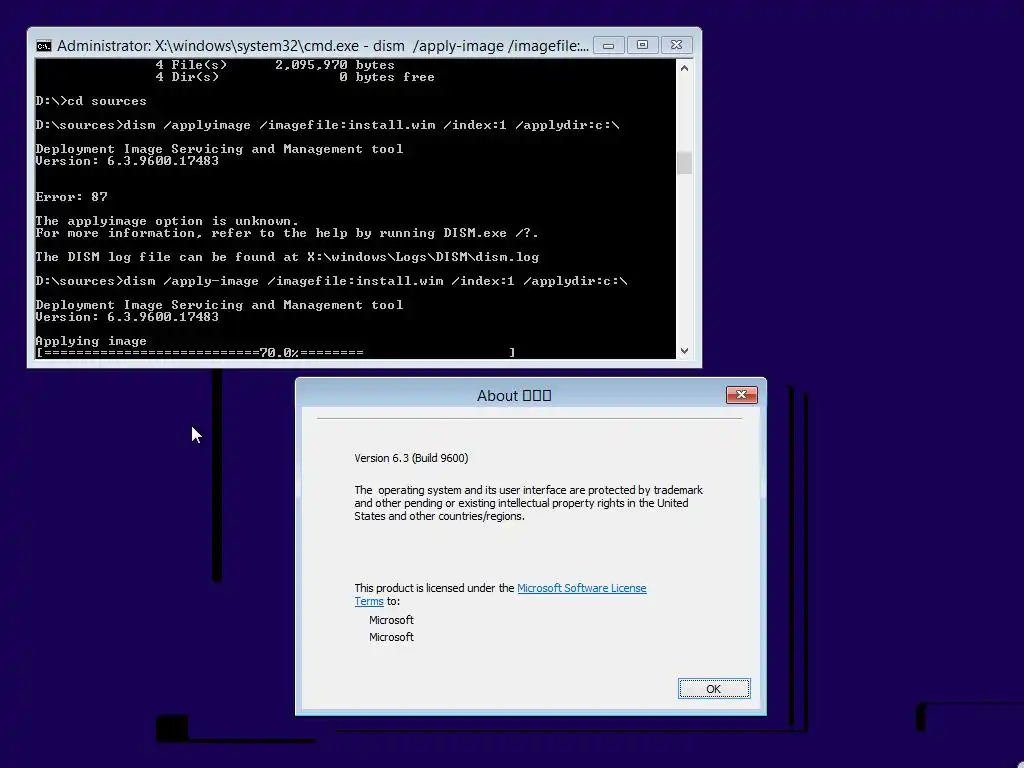The height and width of the screenshot is (768, 1024).
Task: Click the cmd scrollbar down arrow
Action: pyautogui.click(x=684, y=351)
